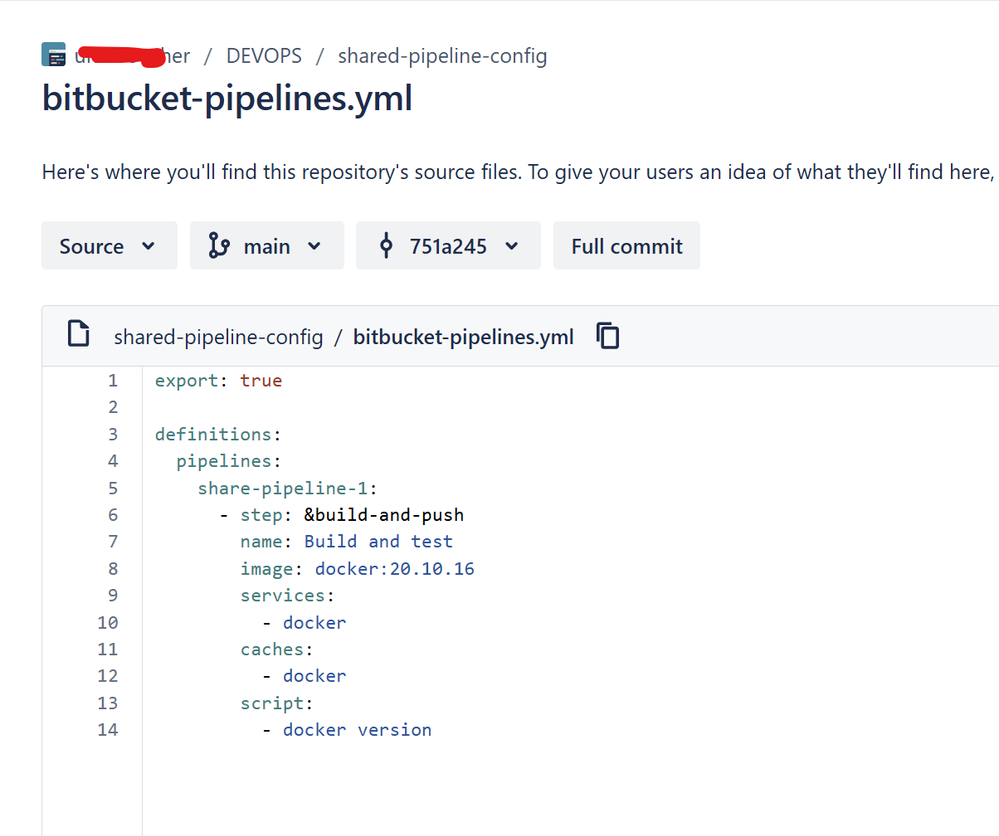Open the main branch selector dropdown
The width and height of the screenshot is (999, 836).
(267, 245)
